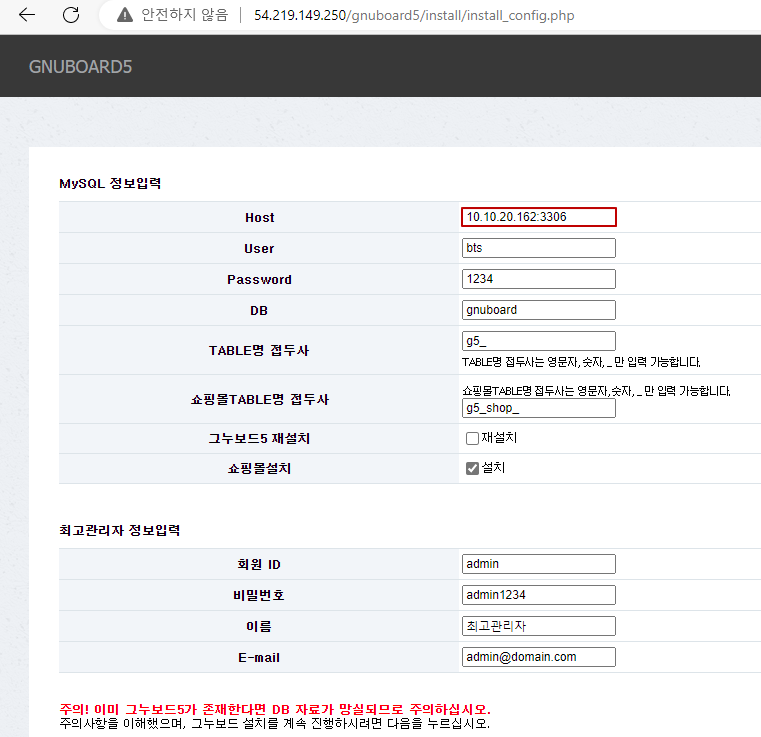
Task: Select the red 주의! warning text
Action: (275, 709)
